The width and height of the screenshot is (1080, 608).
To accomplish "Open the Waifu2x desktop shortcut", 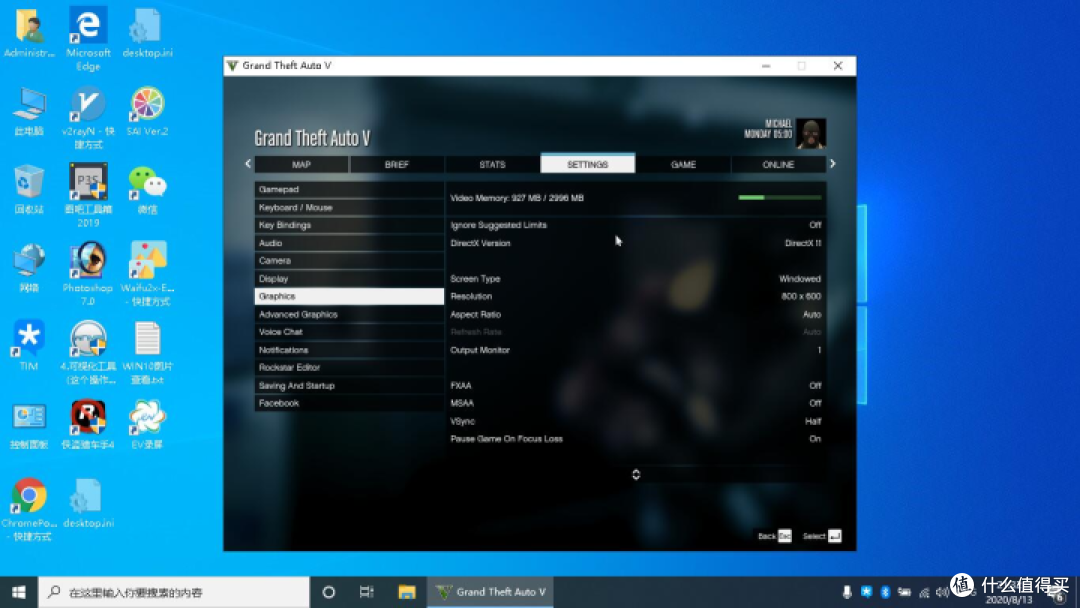I will pos(147,273).
